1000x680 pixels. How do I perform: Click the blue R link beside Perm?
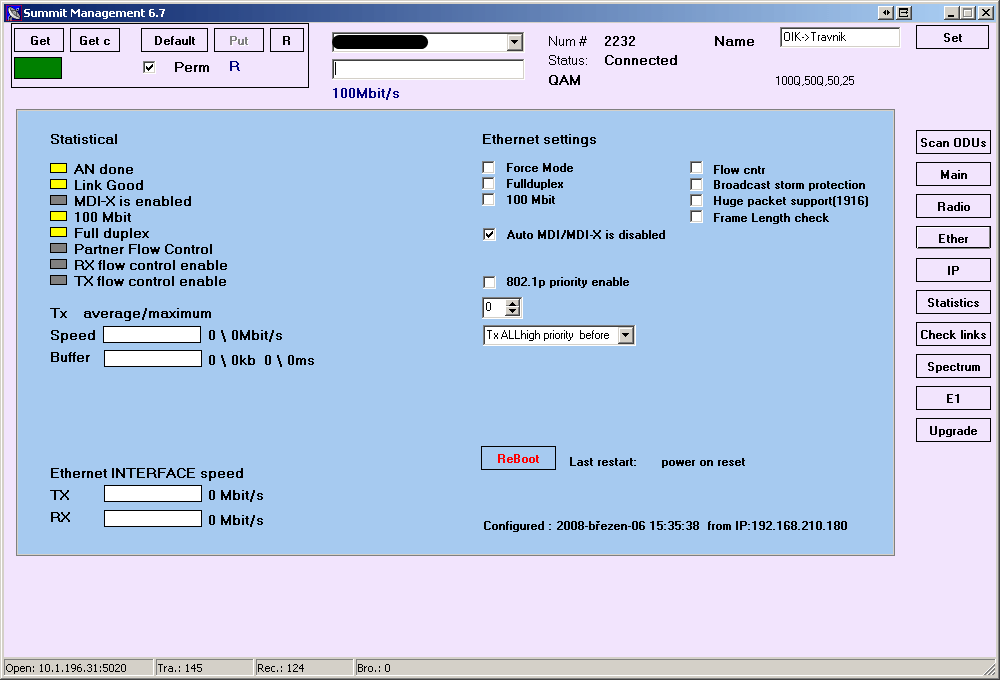tap(235, 66)
